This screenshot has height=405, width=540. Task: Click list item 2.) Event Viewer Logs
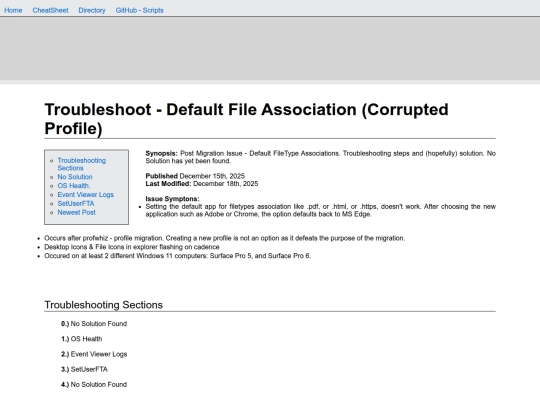tap(94, 354)
